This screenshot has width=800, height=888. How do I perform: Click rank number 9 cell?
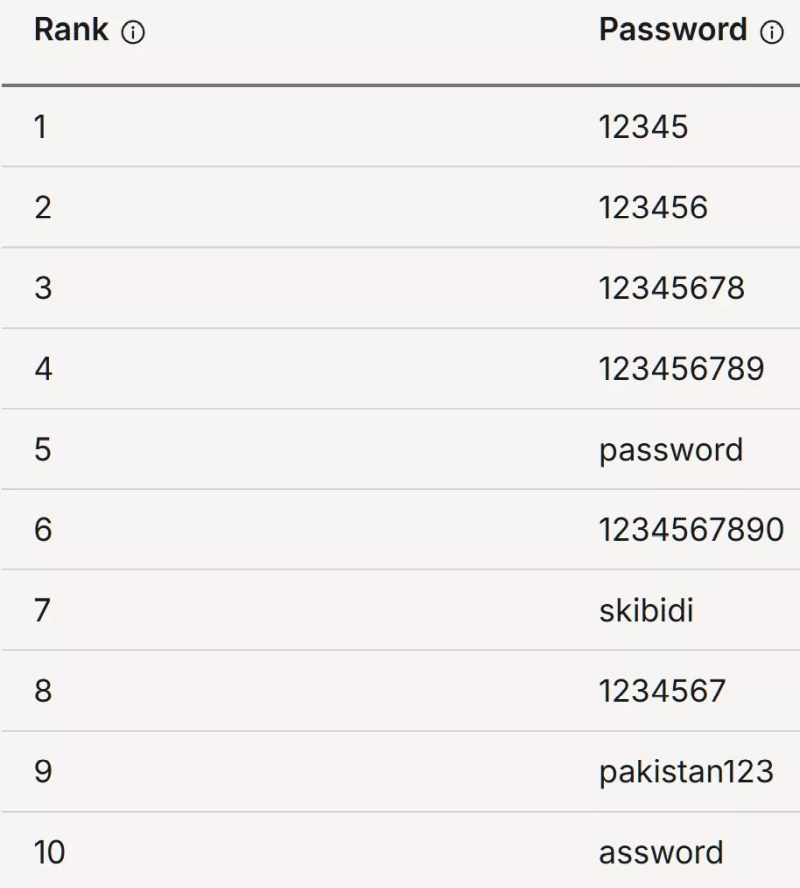tap(42, 772)
